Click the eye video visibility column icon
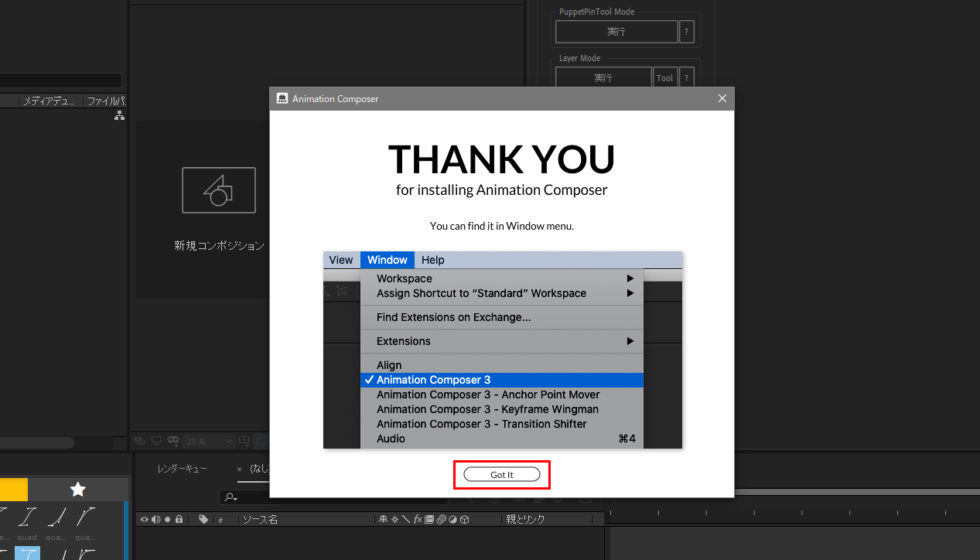980x560 pixels. (144, 519)
